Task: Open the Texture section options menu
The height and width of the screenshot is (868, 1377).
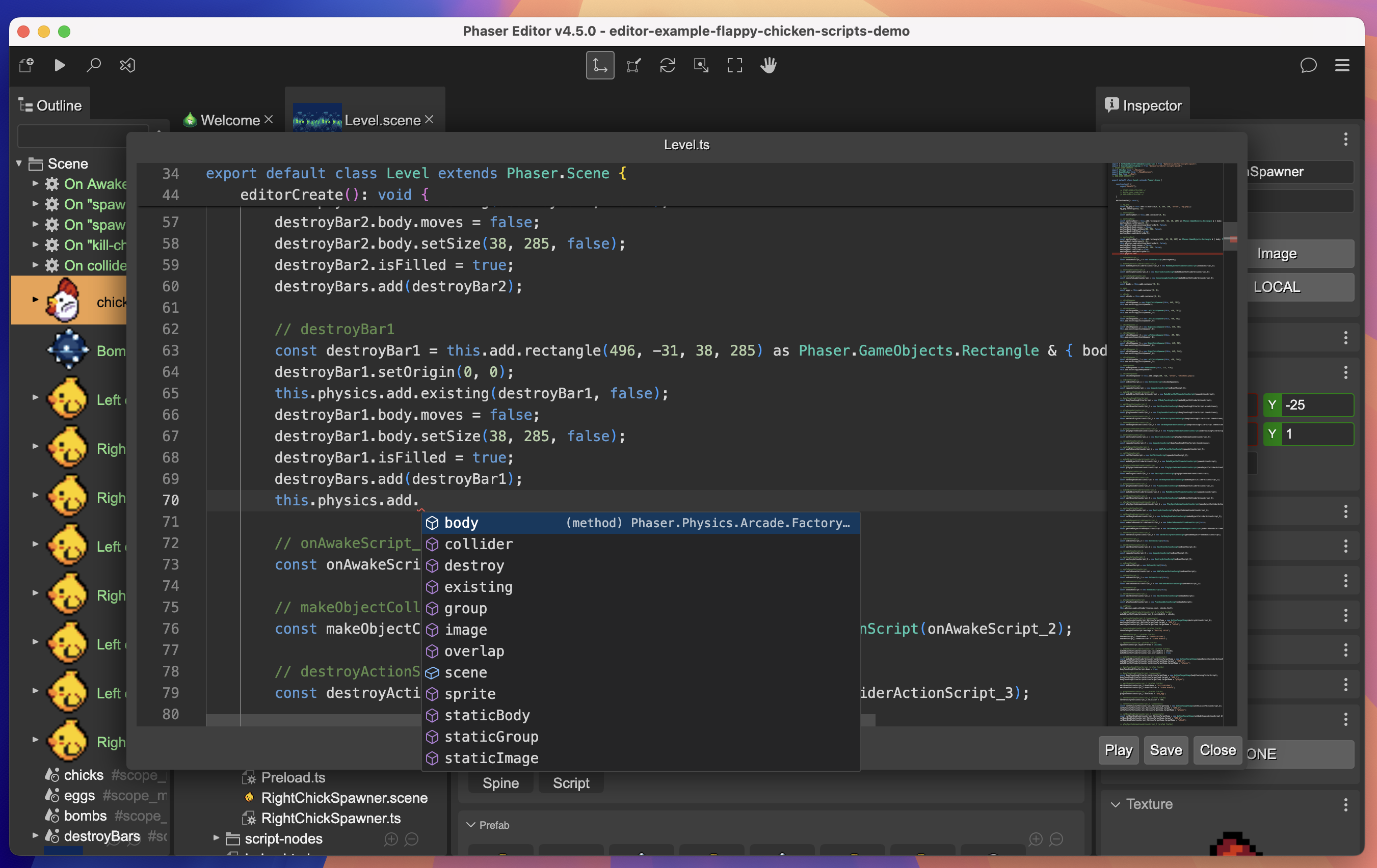Action: click(1345, 804)
